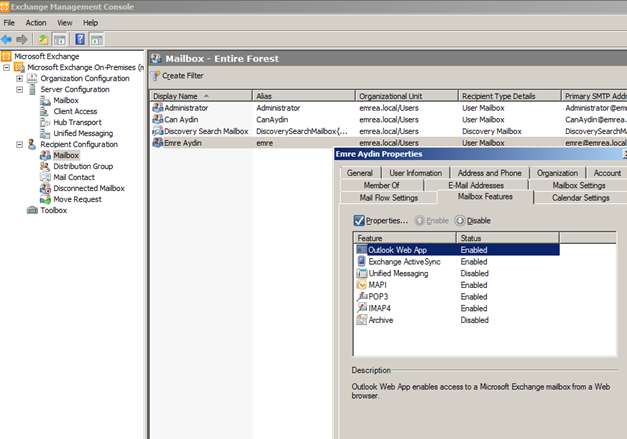
Task: Switch to the General tab
Action: [360, 173]
